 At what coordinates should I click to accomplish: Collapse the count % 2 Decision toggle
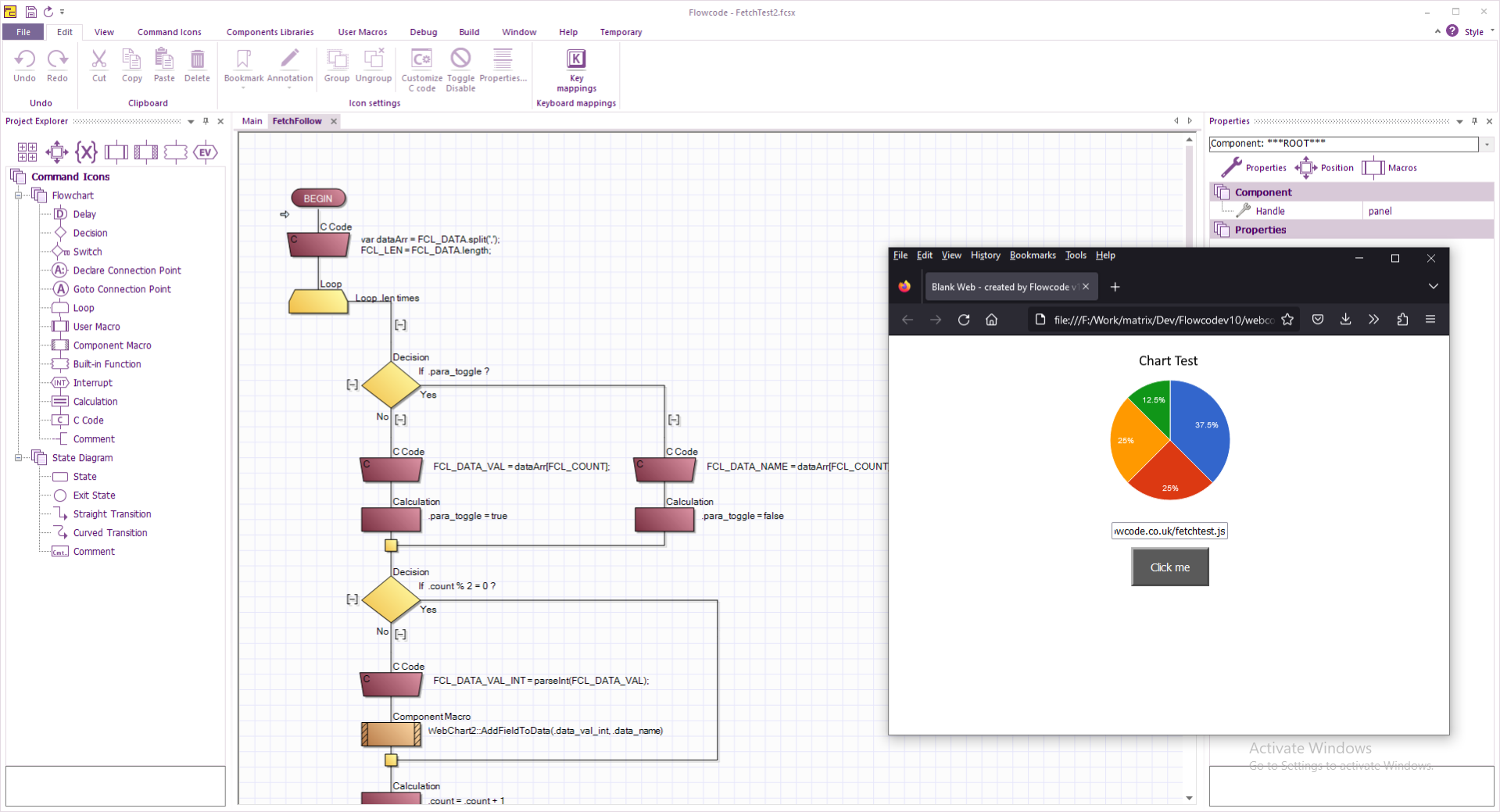point(353,599)
